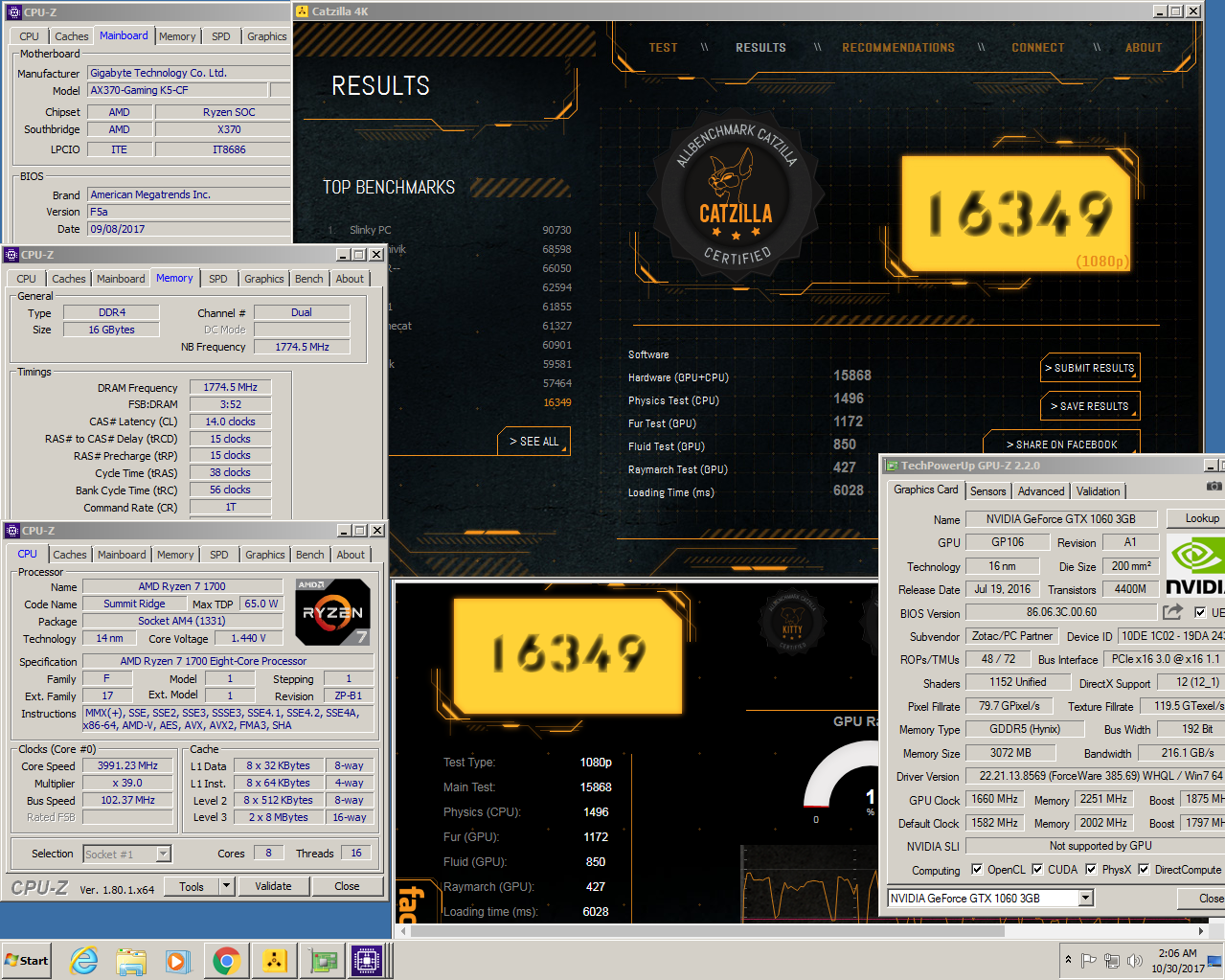Click CPU-Z title bar icon of CPU tab window
The height and width of the screenshot is (980, 1225).
[x=12, y=531]
